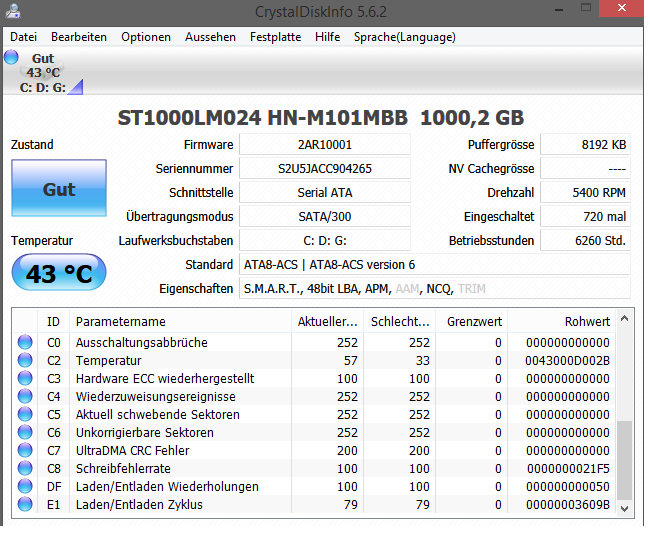Open the Hilfe menu

327,37
